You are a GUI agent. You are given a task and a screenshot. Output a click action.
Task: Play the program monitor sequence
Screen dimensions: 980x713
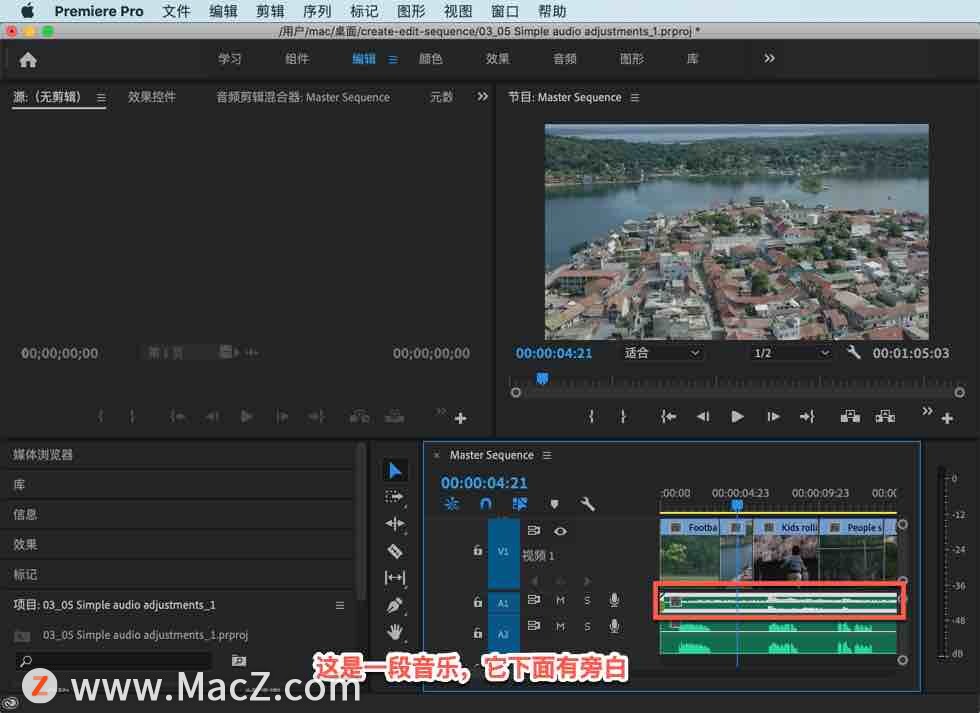[x=737, y=417]
